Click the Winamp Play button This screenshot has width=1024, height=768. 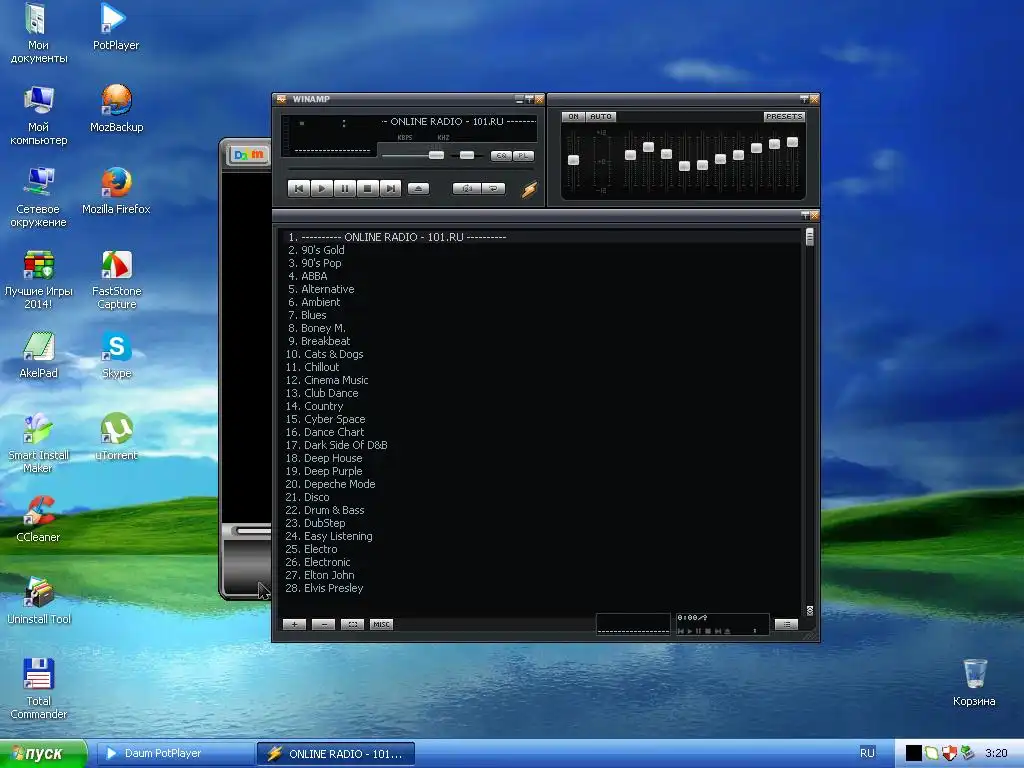(x=321, y=189)
